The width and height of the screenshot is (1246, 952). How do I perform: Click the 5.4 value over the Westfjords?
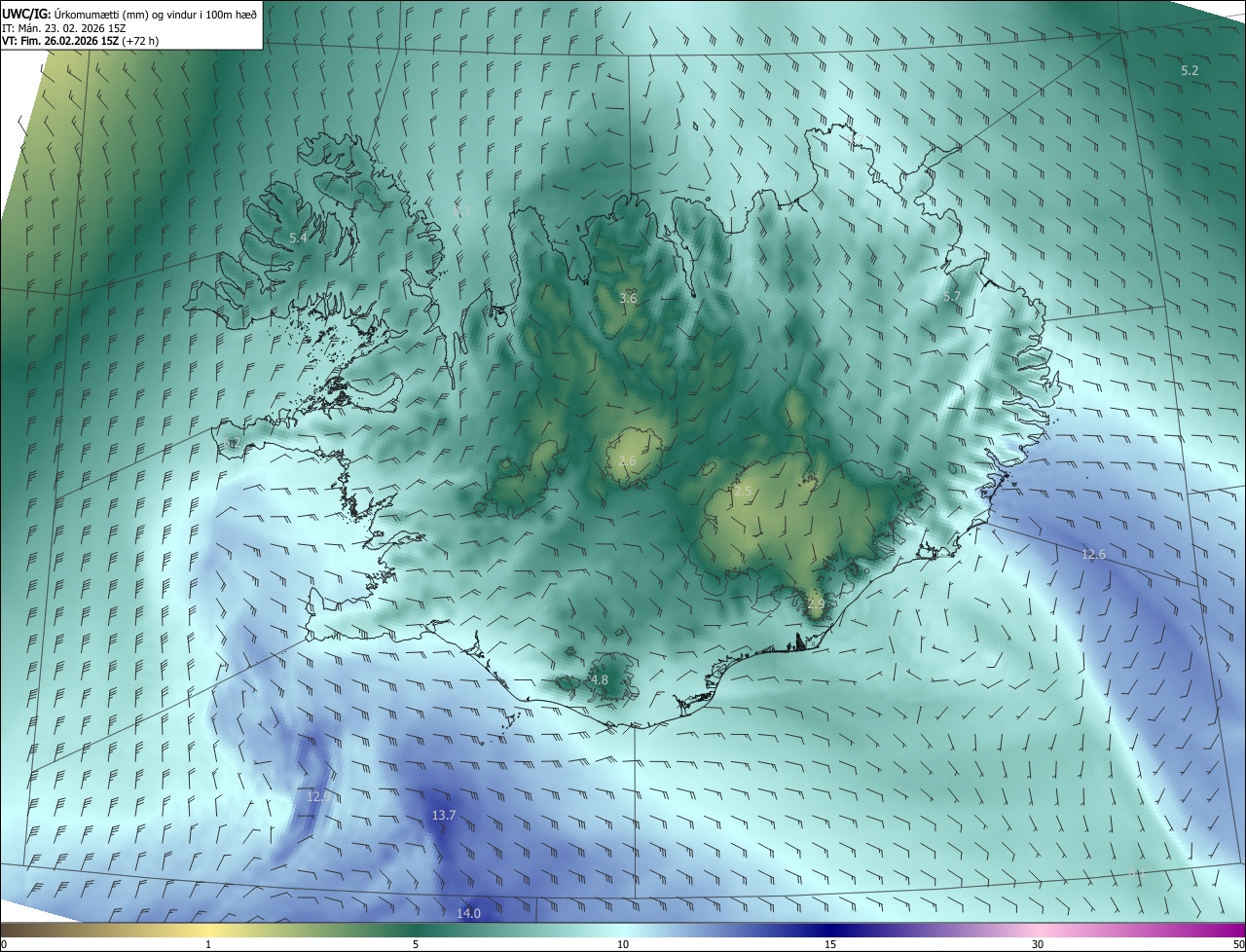(298, 238)
